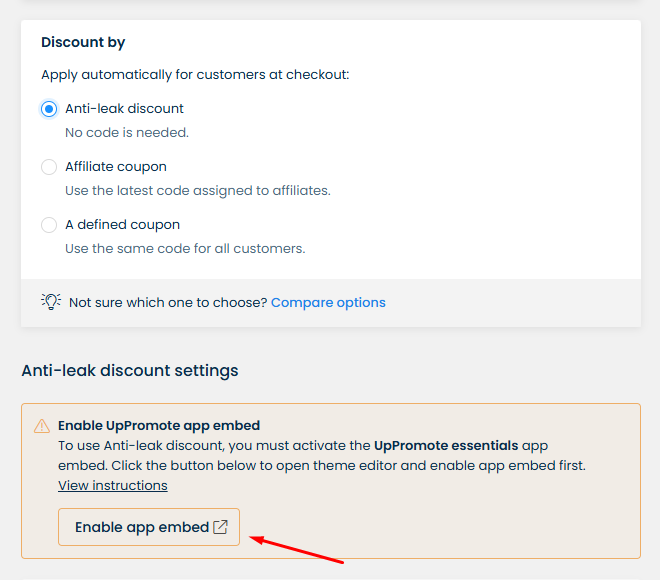Select the Anti-leak discount radio button
The width and height of the screenshot is (660, 580).
(49, 109)
